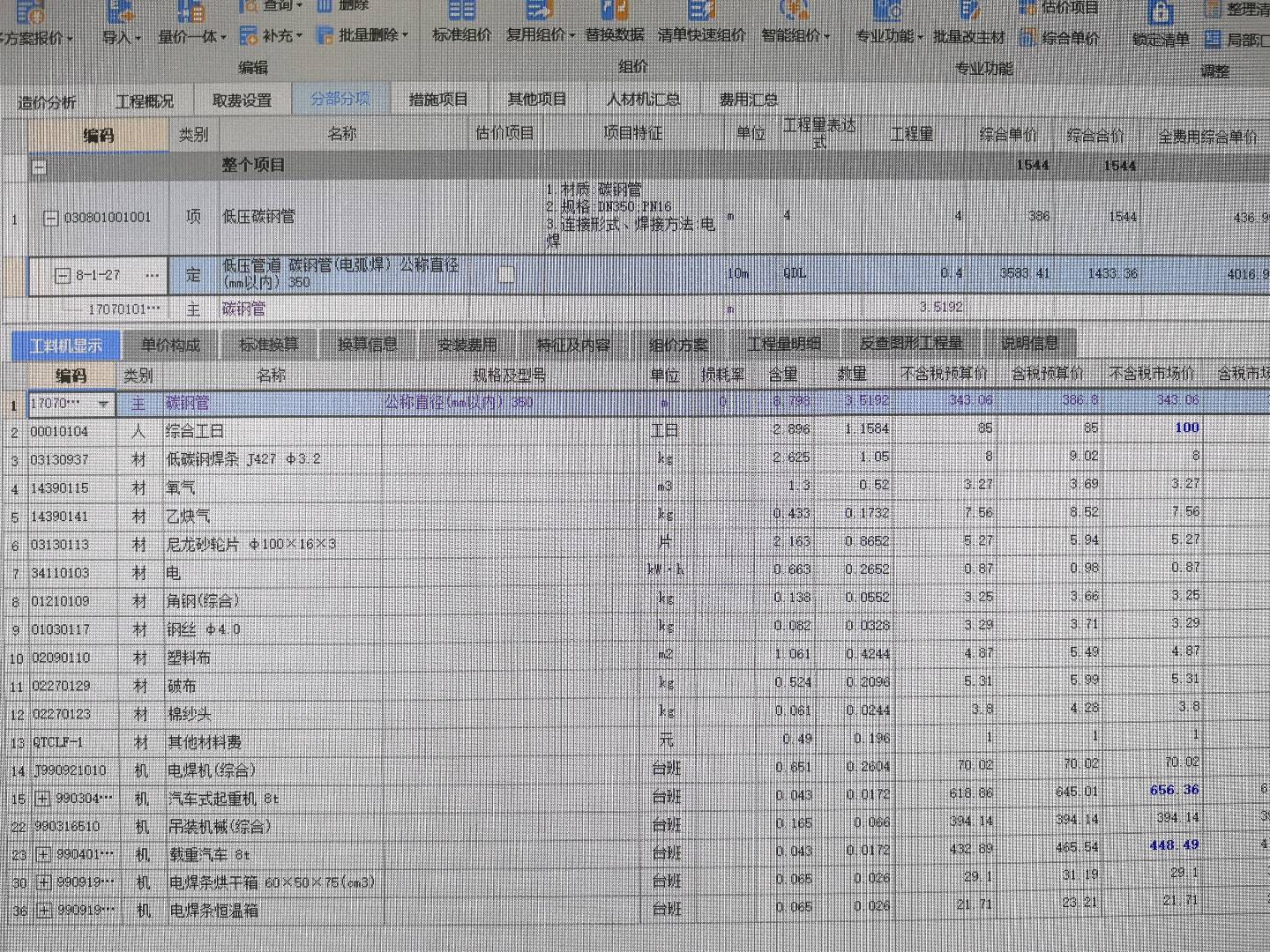Click the 656.36 market price cell
The image size is (1270, 952).
pyautogui.click(x=1175, y=790)
